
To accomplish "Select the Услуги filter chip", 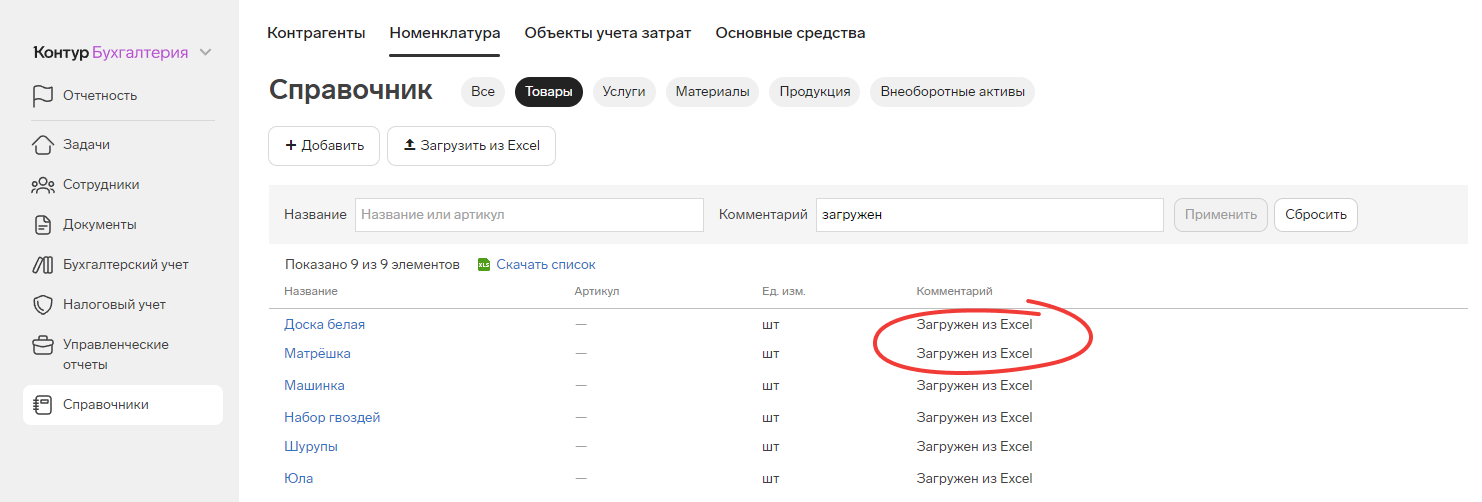I will pos(624,92).
